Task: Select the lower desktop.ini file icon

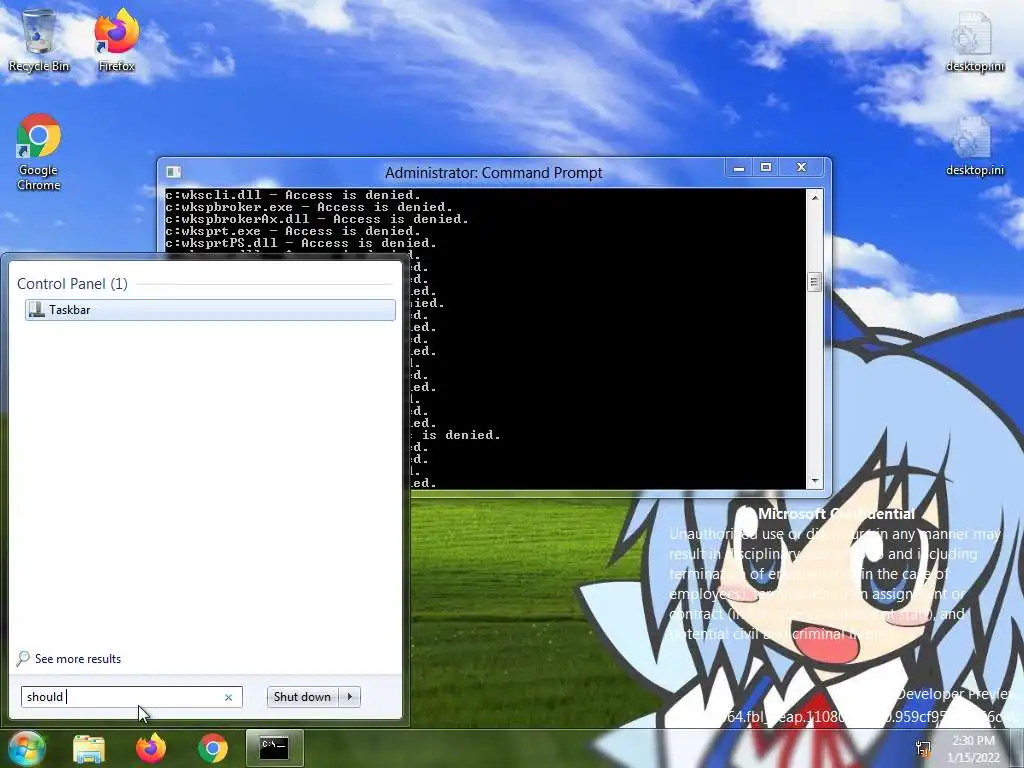Action: coord(974,146)
